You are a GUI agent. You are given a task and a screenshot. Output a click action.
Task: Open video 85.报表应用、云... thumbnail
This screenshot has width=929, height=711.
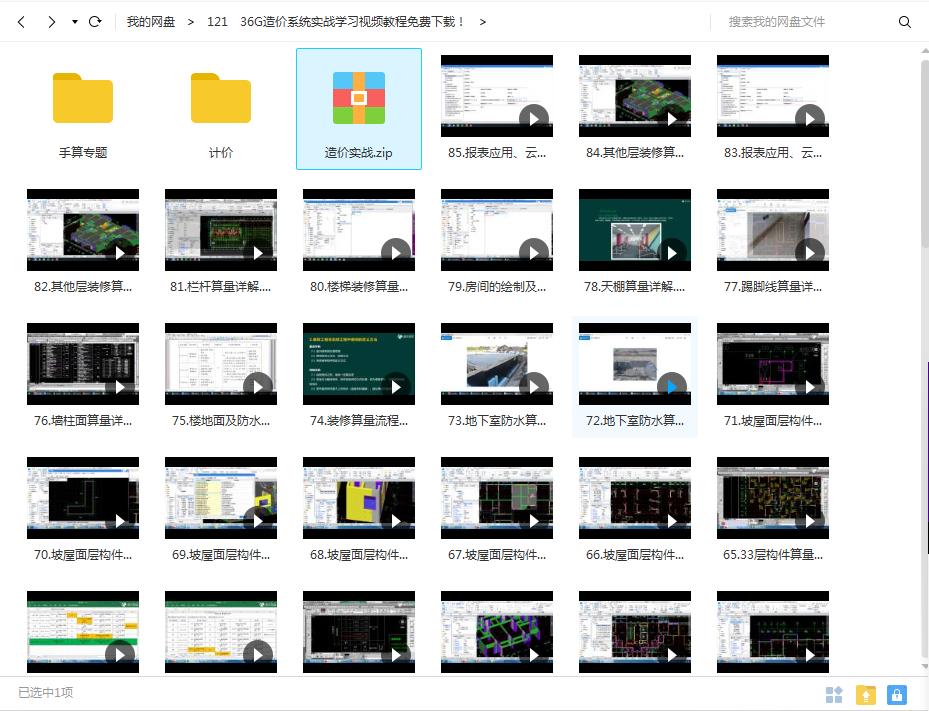[497, 96]
